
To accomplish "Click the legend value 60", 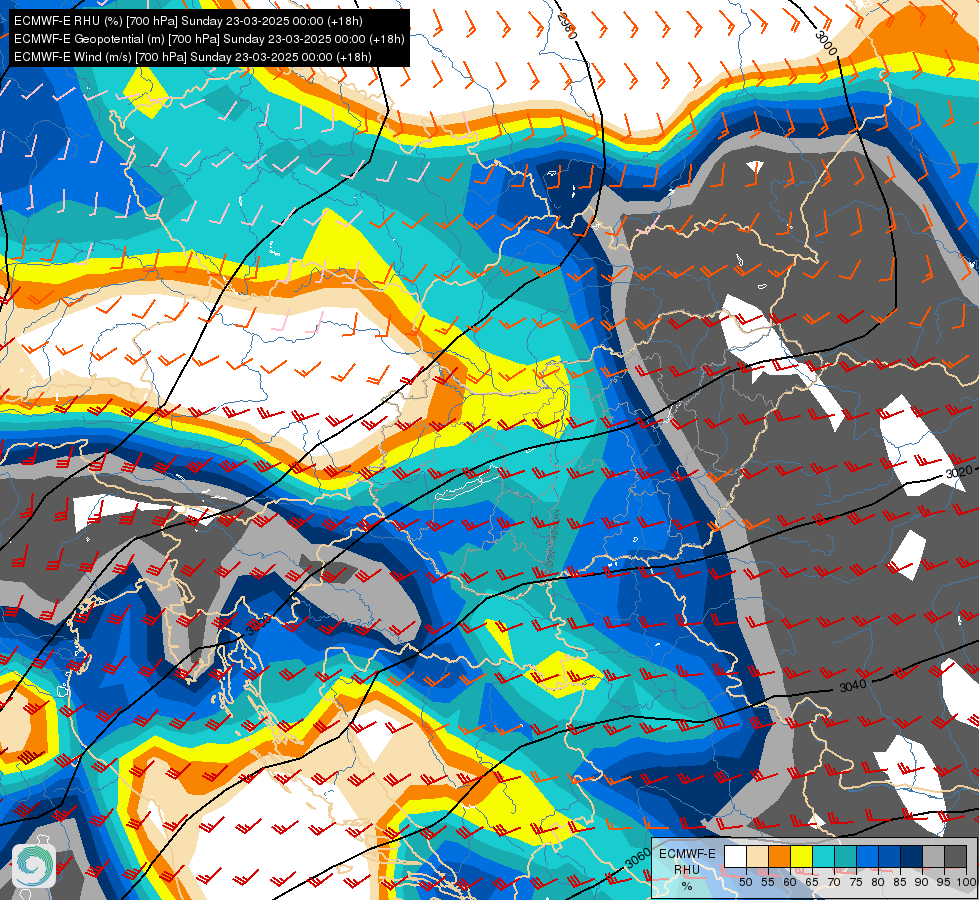I will click(x=790, y=882).
